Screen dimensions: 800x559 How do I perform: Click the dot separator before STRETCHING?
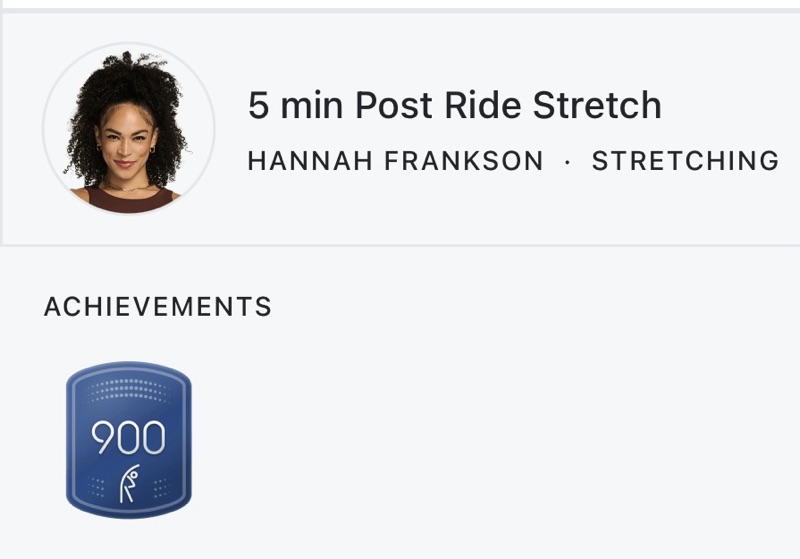[x=568, y=161]
